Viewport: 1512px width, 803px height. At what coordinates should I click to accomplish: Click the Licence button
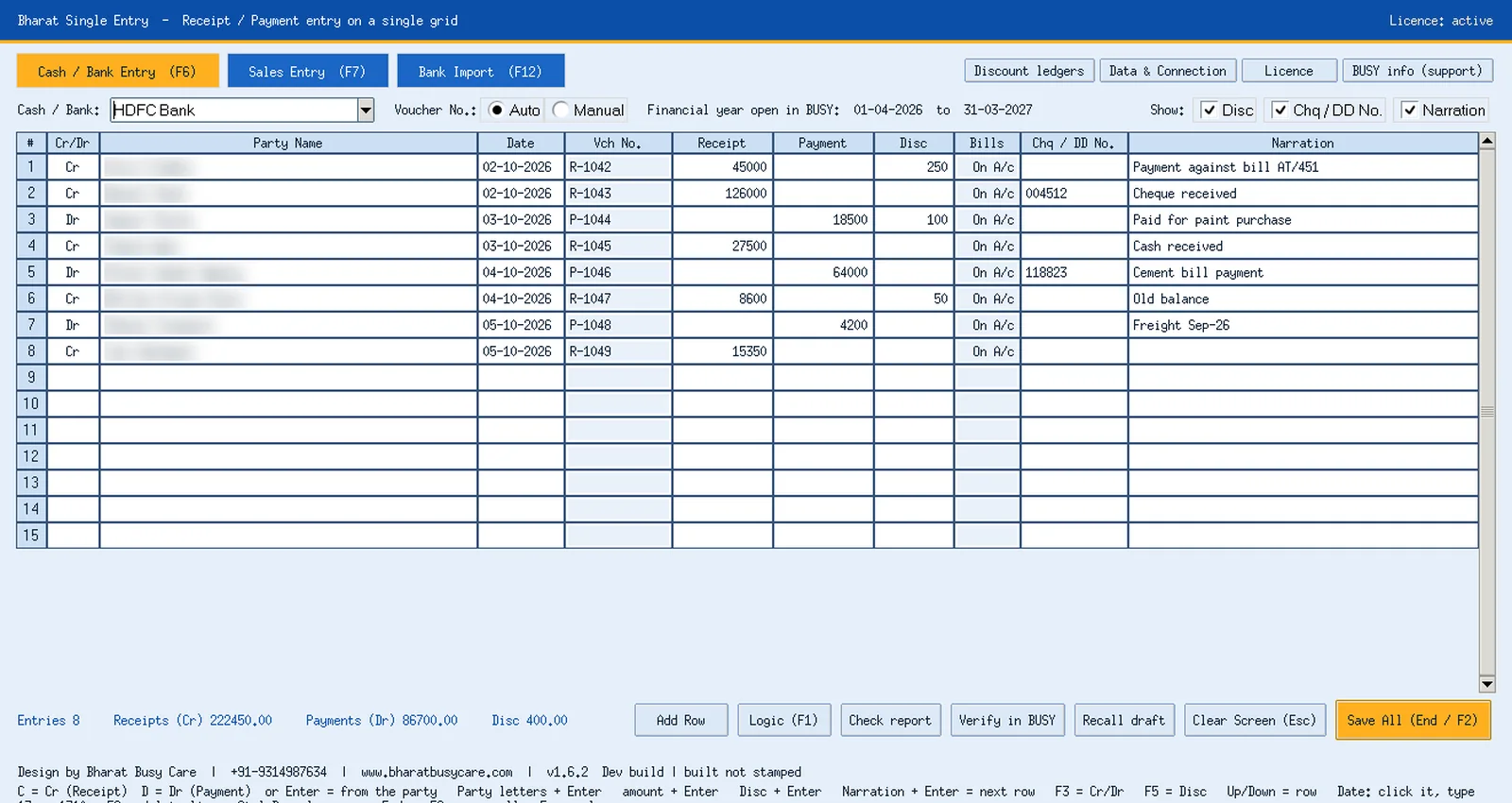[x=1289, y=71]
